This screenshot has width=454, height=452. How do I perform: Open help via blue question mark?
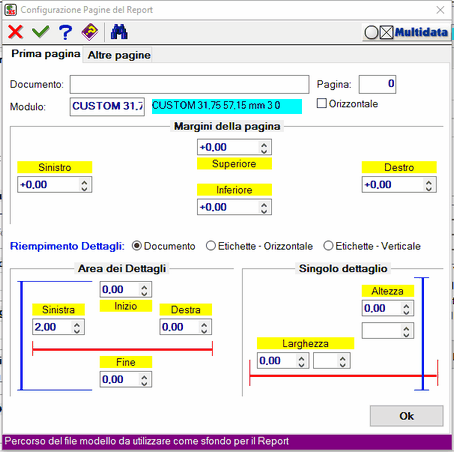coord(65,32)
